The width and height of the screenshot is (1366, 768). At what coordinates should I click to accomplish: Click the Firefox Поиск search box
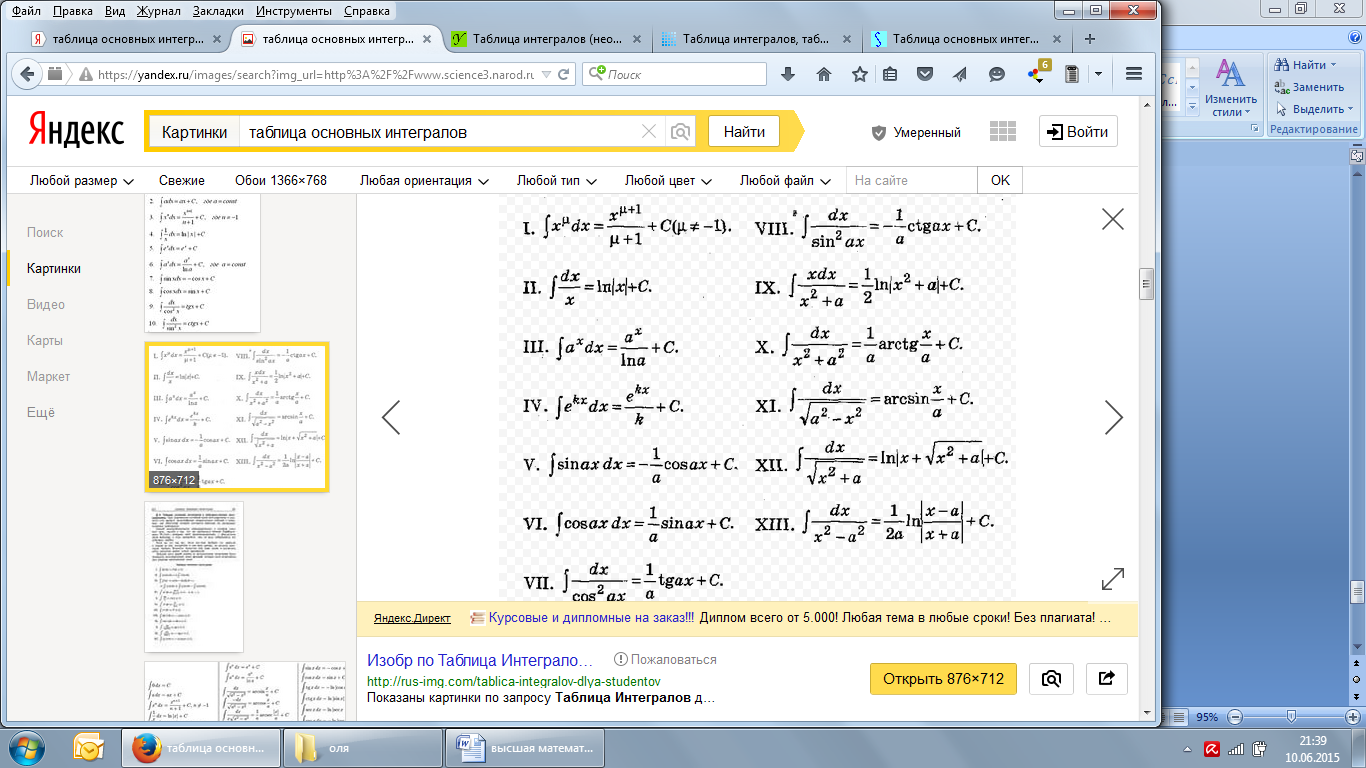pyautogui.click(x=675, y=74)
